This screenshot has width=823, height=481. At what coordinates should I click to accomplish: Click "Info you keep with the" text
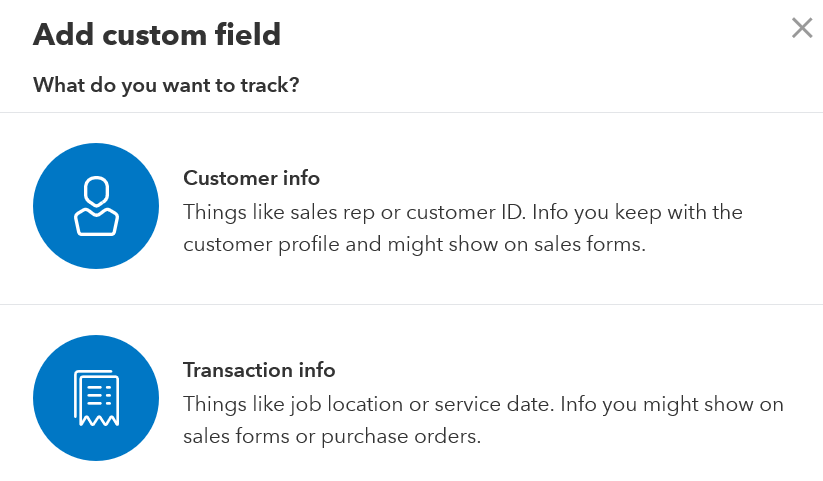point(638,213)
